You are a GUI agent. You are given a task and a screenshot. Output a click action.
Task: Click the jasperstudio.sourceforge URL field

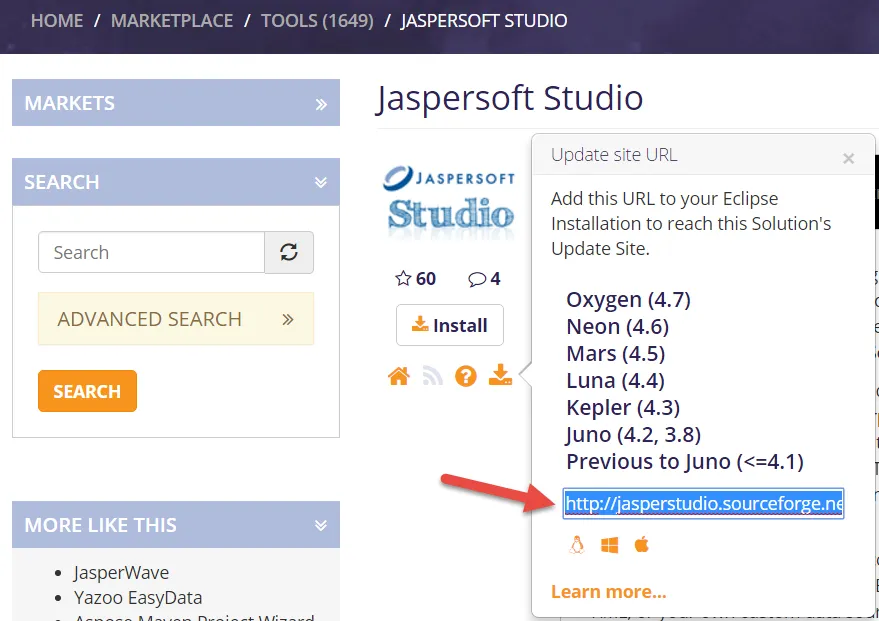[703, 503]
